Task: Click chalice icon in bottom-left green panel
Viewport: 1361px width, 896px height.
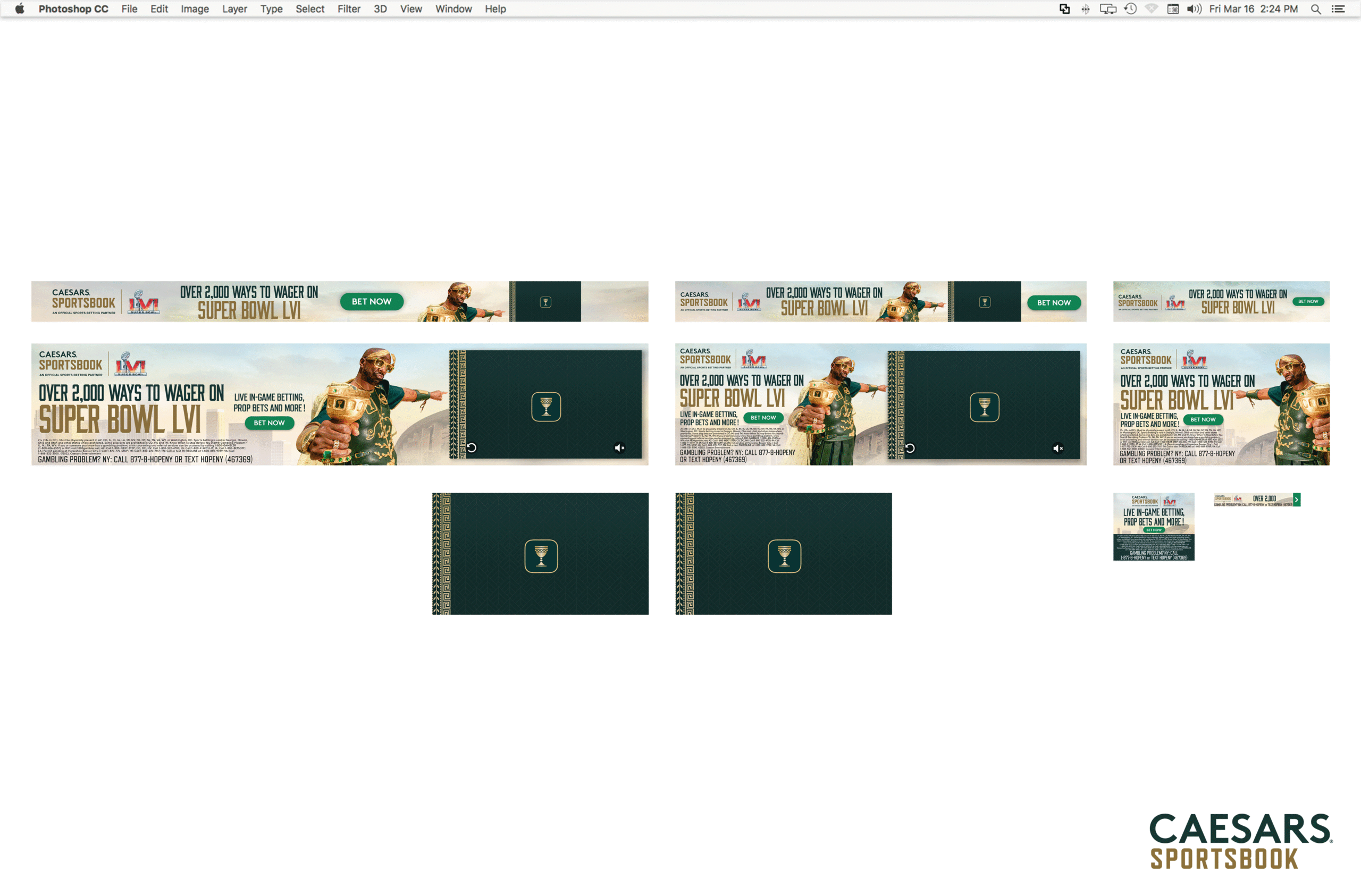Action: coord(541,556)
